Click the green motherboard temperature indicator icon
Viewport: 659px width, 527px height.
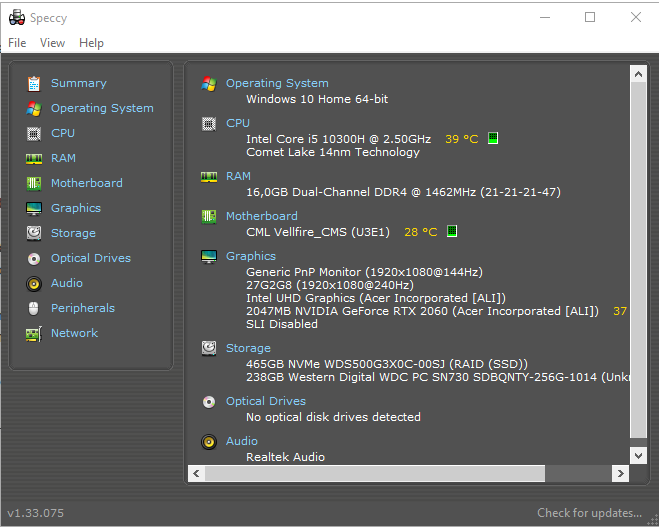[452, 231]
